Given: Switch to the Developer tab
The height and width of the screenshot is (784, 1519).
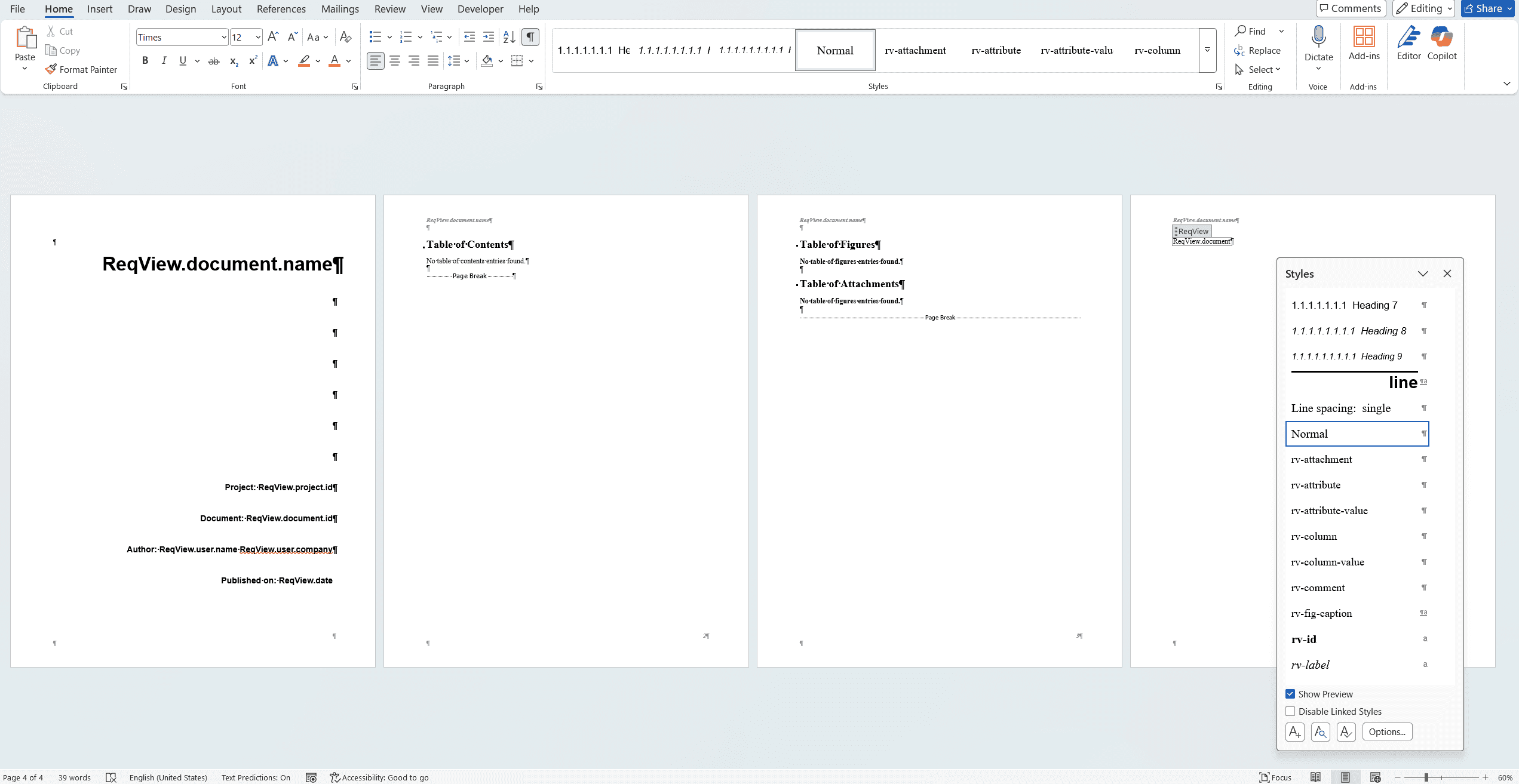Looking at the screenshot, I should pyautogui.click(x=480, y=9).
